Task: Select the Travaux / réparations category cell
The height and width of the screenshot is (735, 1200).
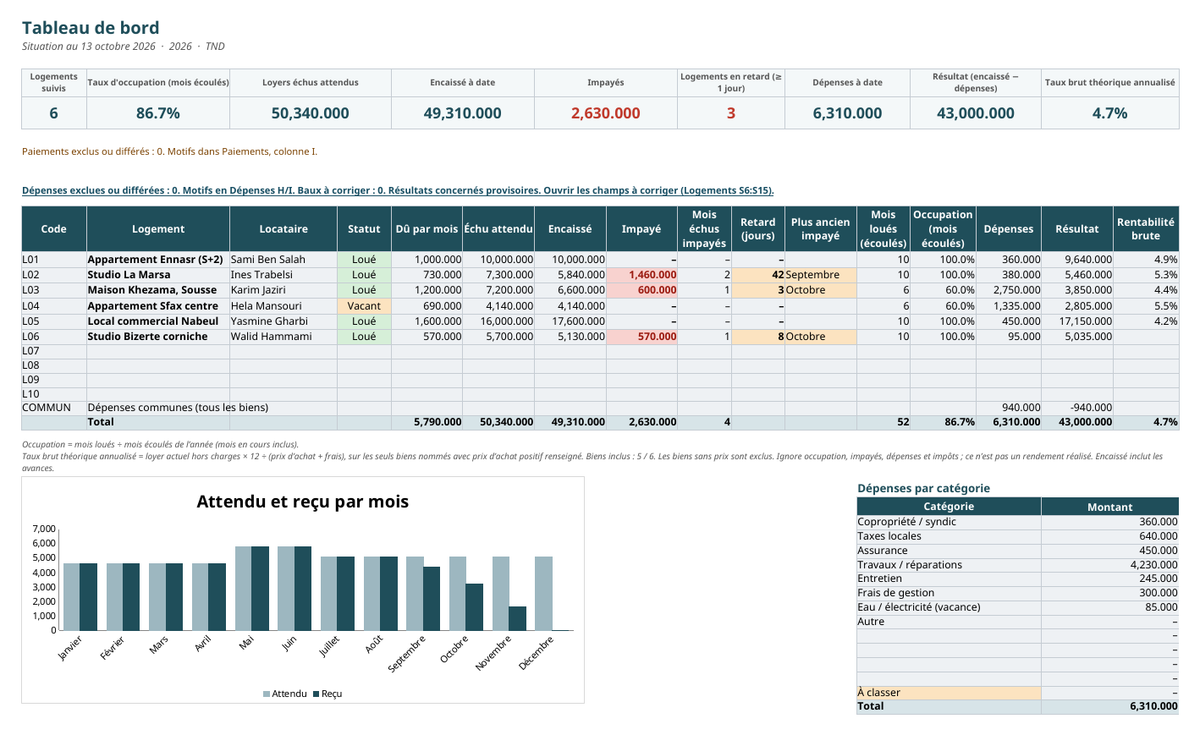Action: click(x=948, y=564)
